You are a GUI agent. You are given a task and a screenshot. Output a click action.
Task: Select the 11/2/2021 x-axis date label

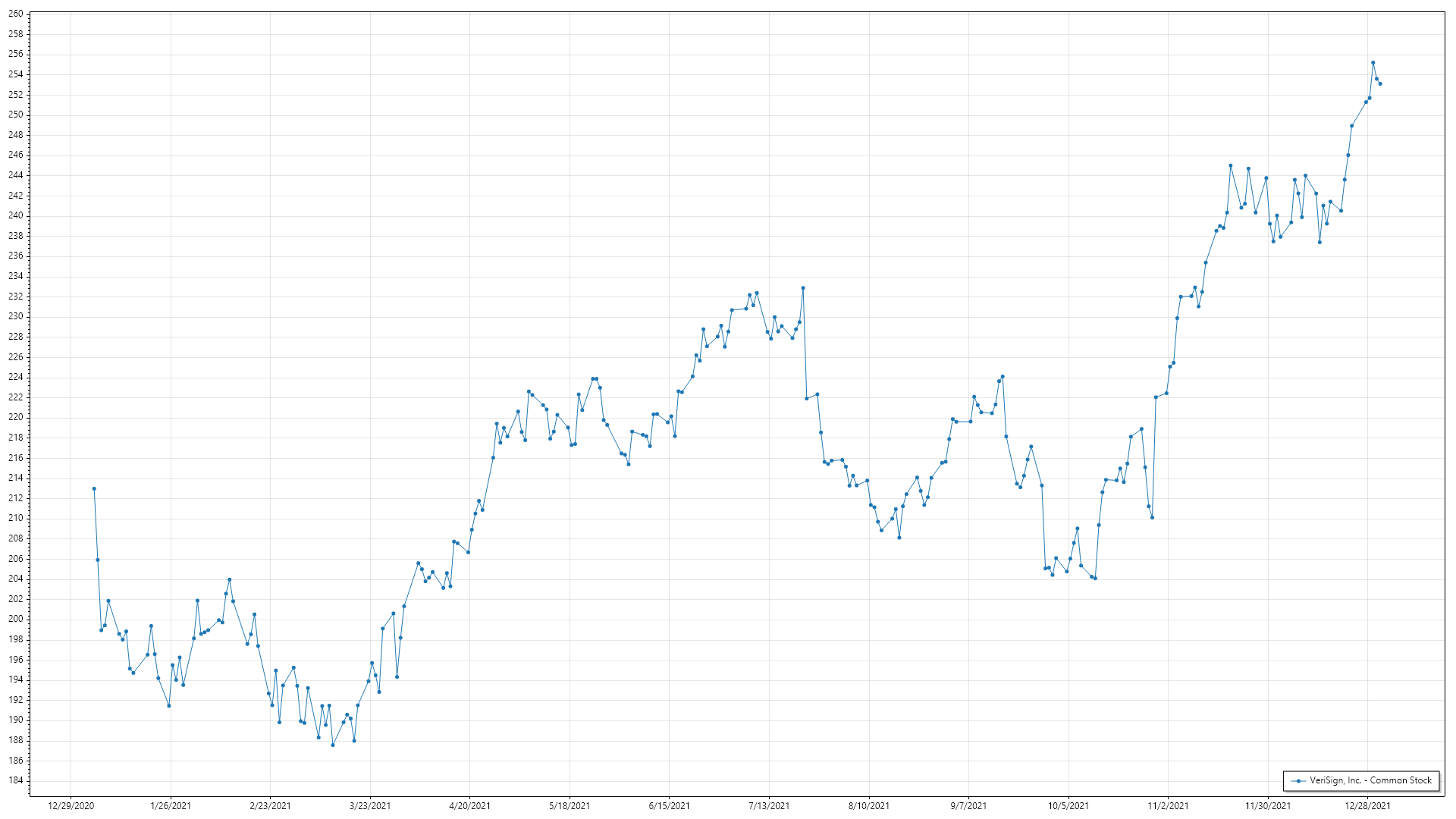point(1168,806)
